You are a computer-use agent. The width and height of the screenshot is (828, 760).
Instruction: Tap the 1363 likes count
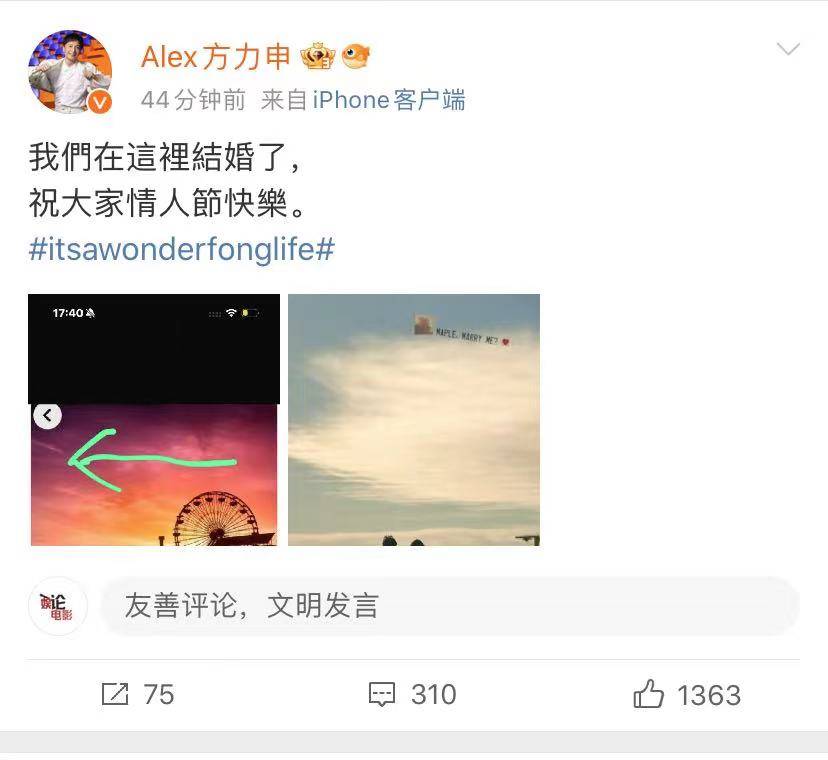pyautogui.click(x=709, y=695)
